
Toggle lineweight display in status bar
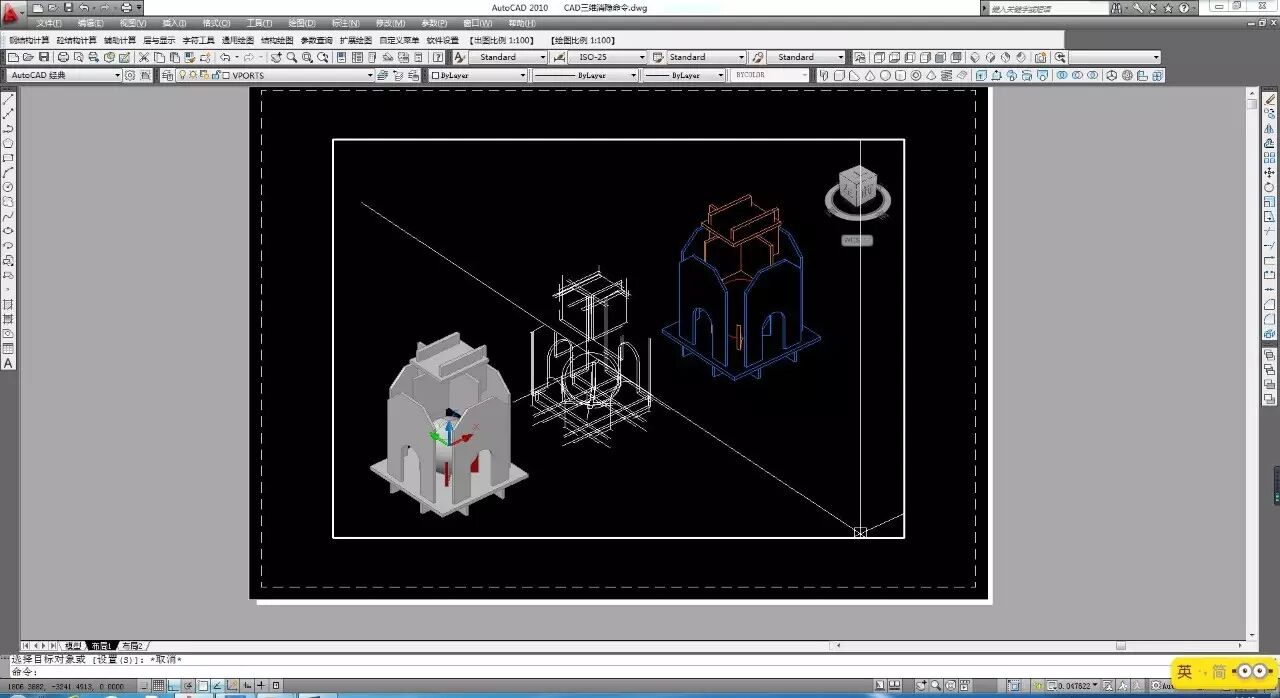[x=263, y=686]
